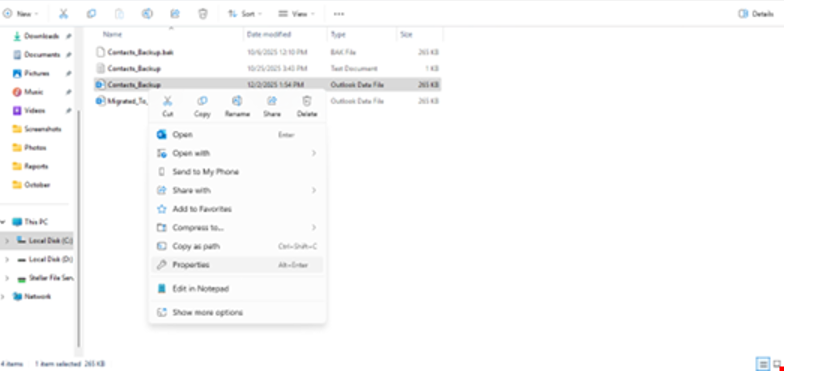Select the Contacts_Backup Text Document file
Screen dimensions: 817x376
[x=267, y=68]
